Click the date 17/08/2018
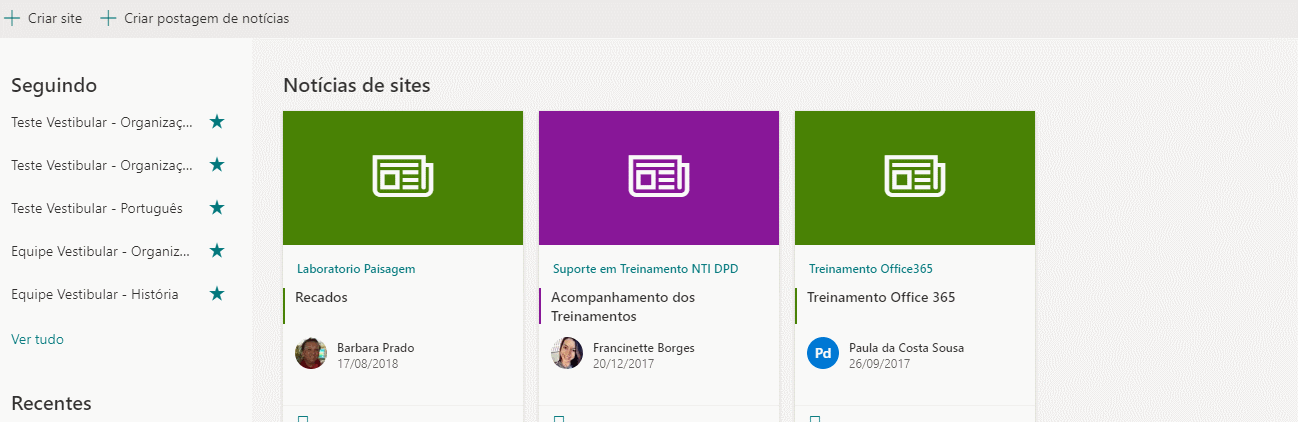 click(x=368, y=363)
